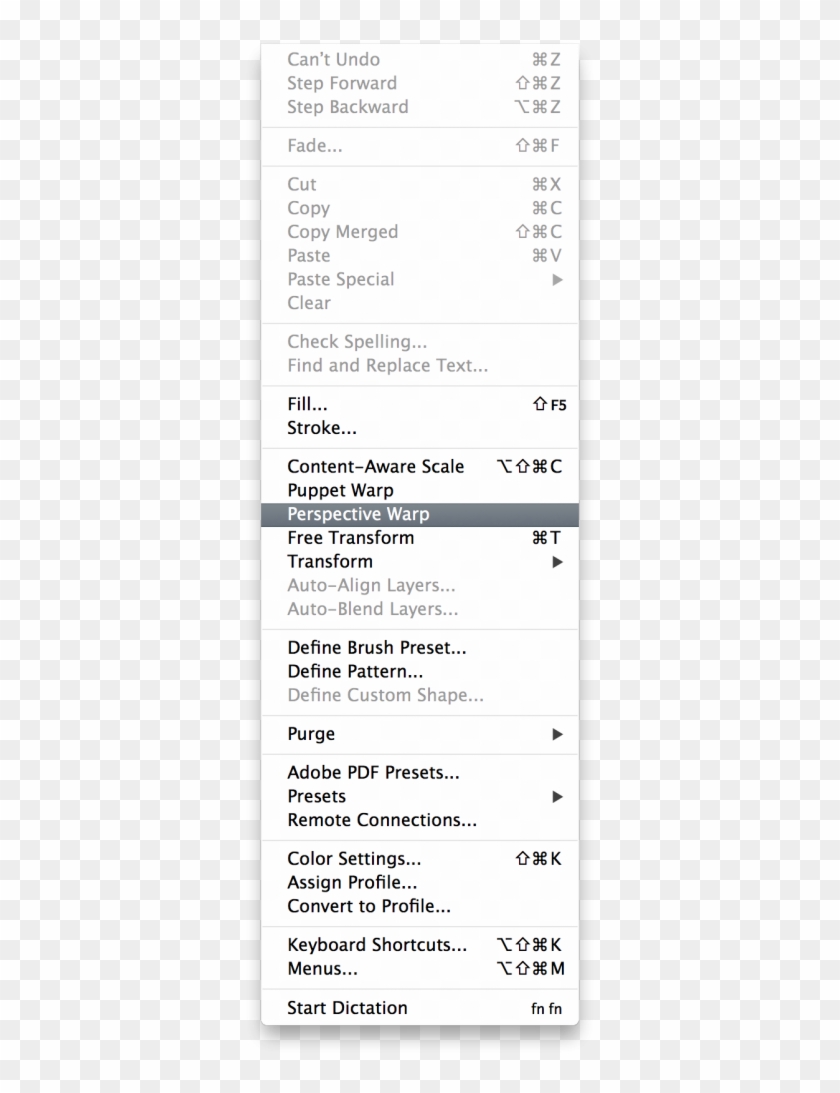Start Dictation from the Edit menu

coord(347,1007)
